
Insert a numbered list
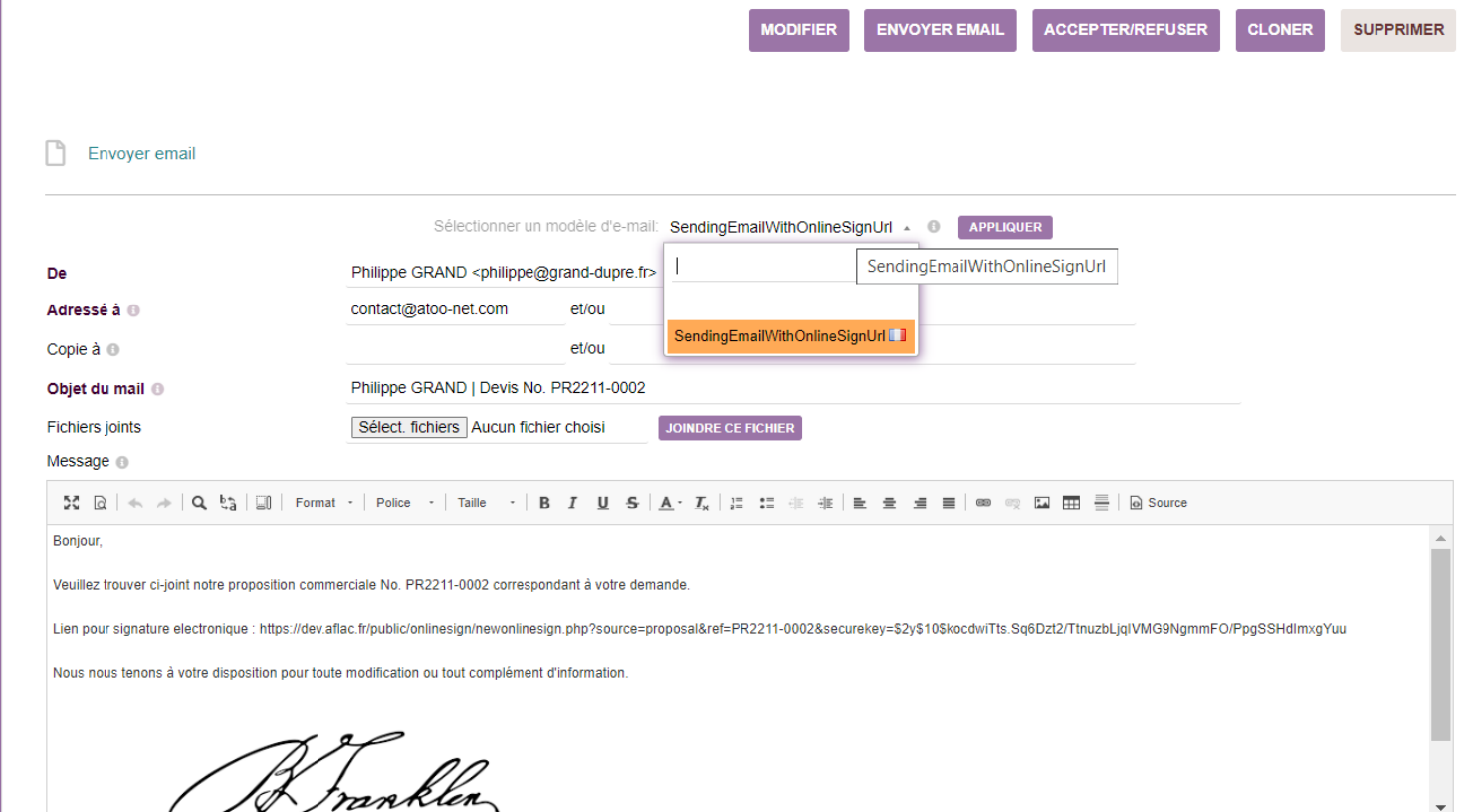(x=737, y=503)
